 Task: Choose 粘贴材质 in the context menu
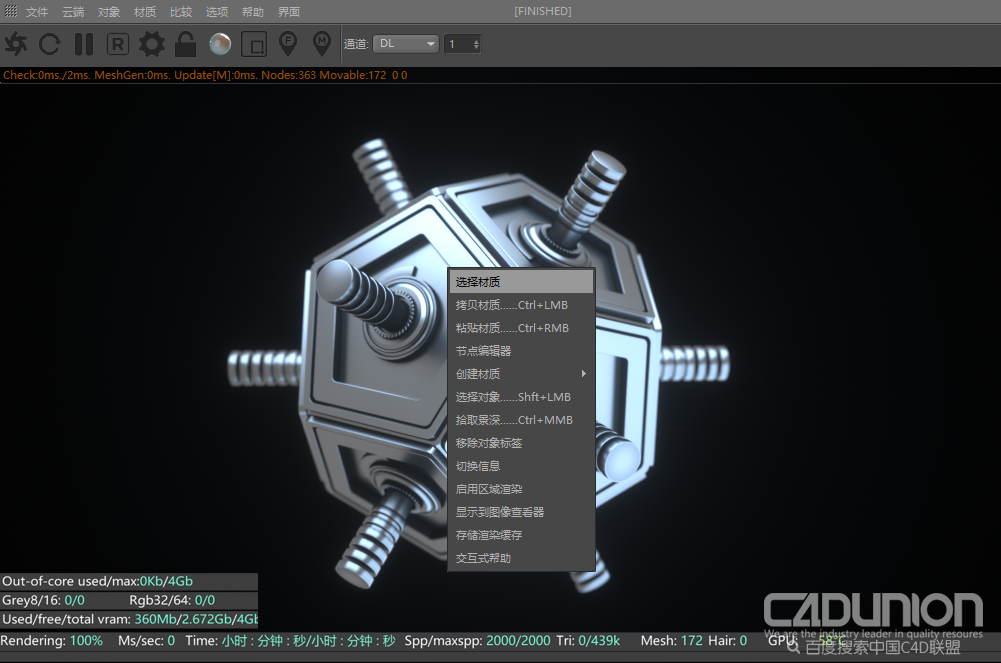521,328
